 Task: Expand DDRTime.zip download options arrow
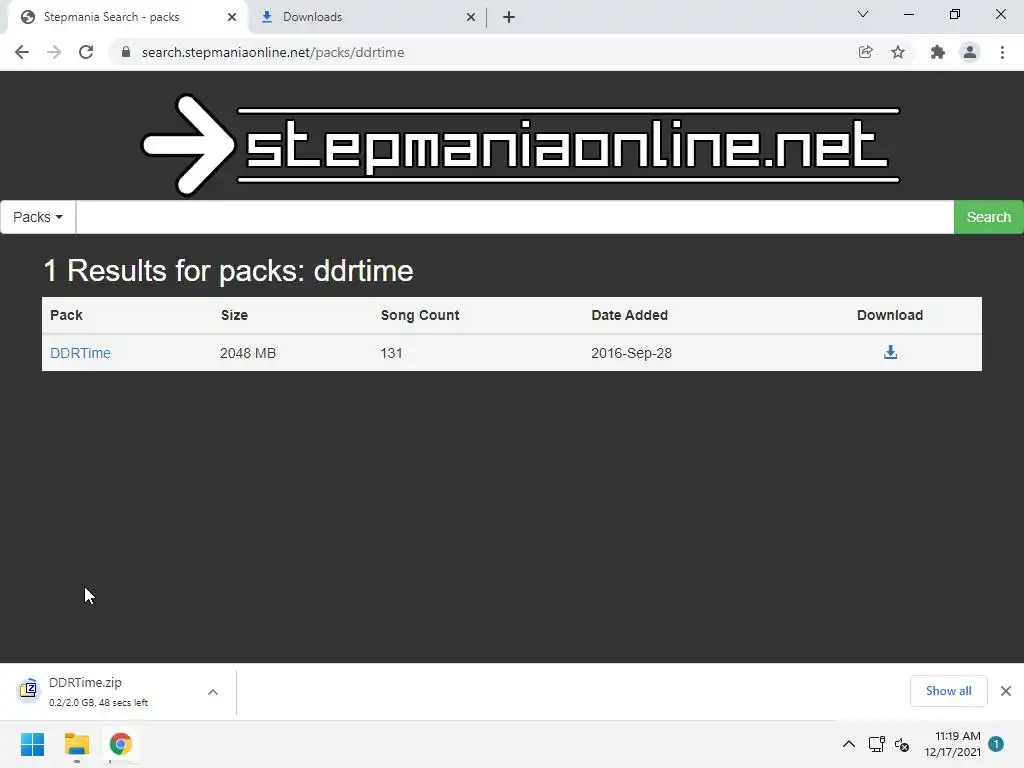click(x=213, y=692)
